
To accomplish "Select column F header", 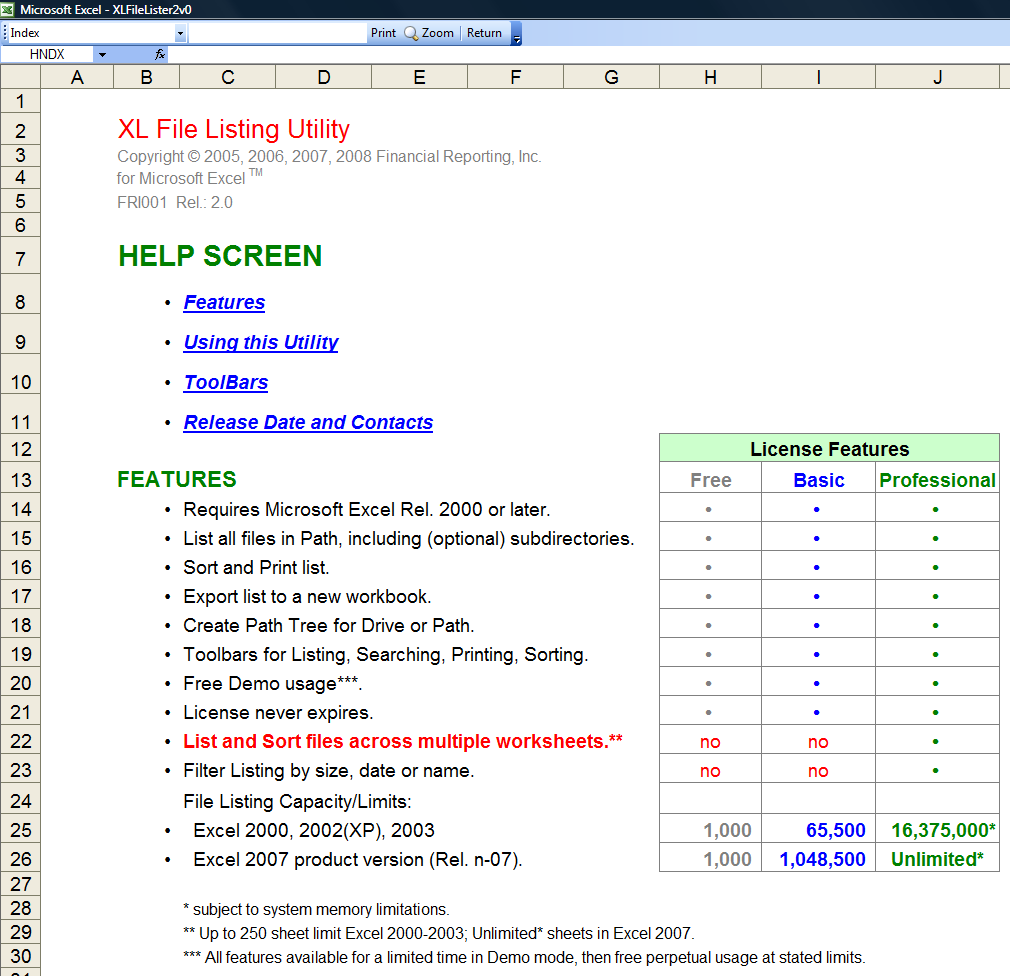I will 515,77.
